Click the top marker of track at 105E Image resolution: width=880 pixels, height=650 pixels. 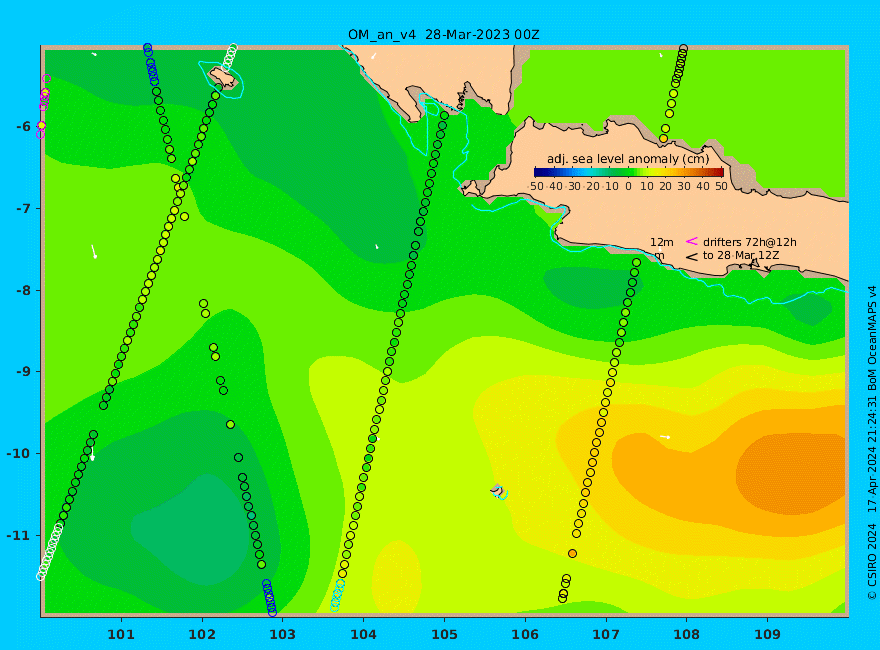[444, 116]
